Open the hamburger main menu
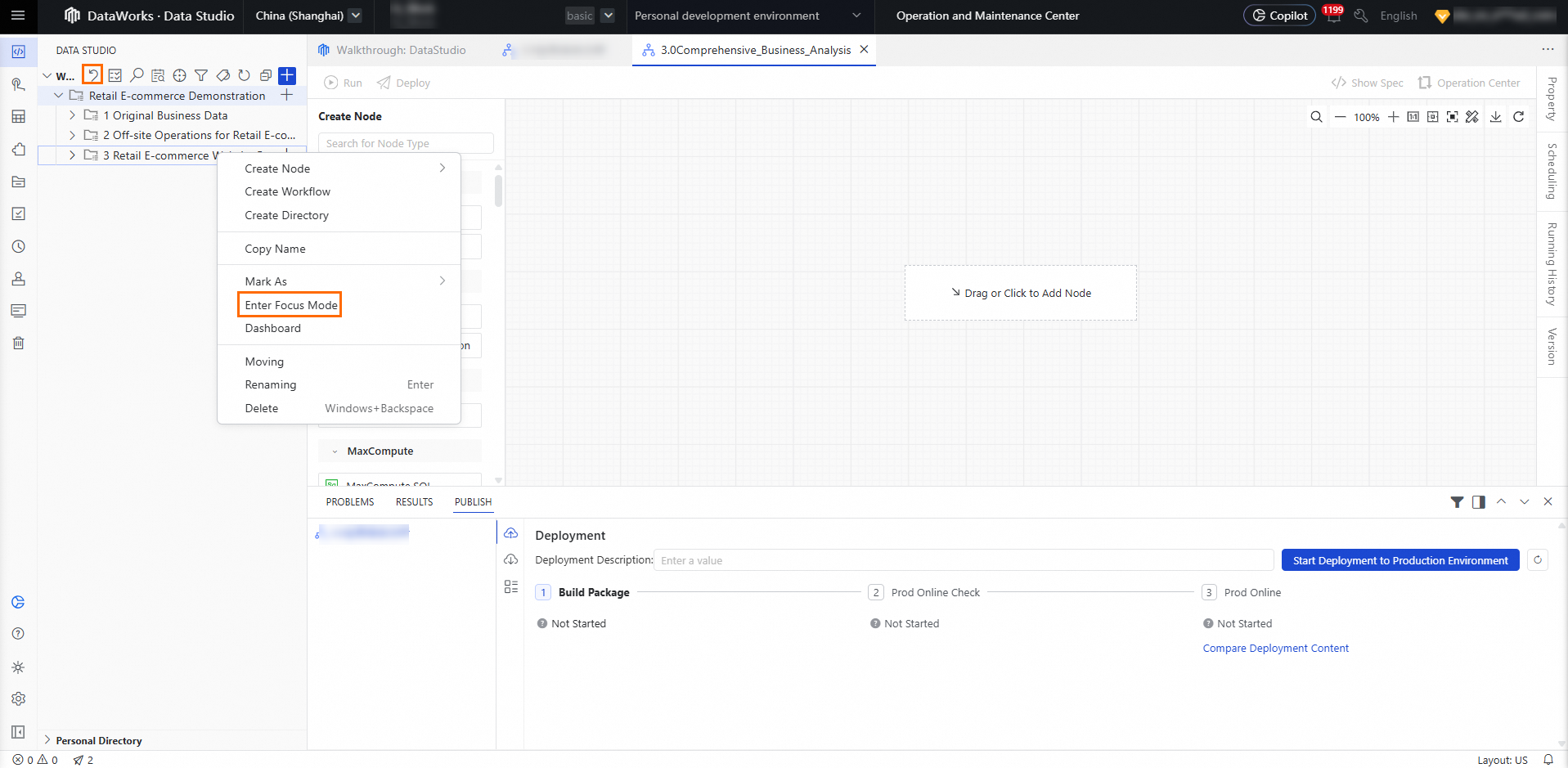The width and height of the screenshot is (1568, 768). (x=18, y=16)
